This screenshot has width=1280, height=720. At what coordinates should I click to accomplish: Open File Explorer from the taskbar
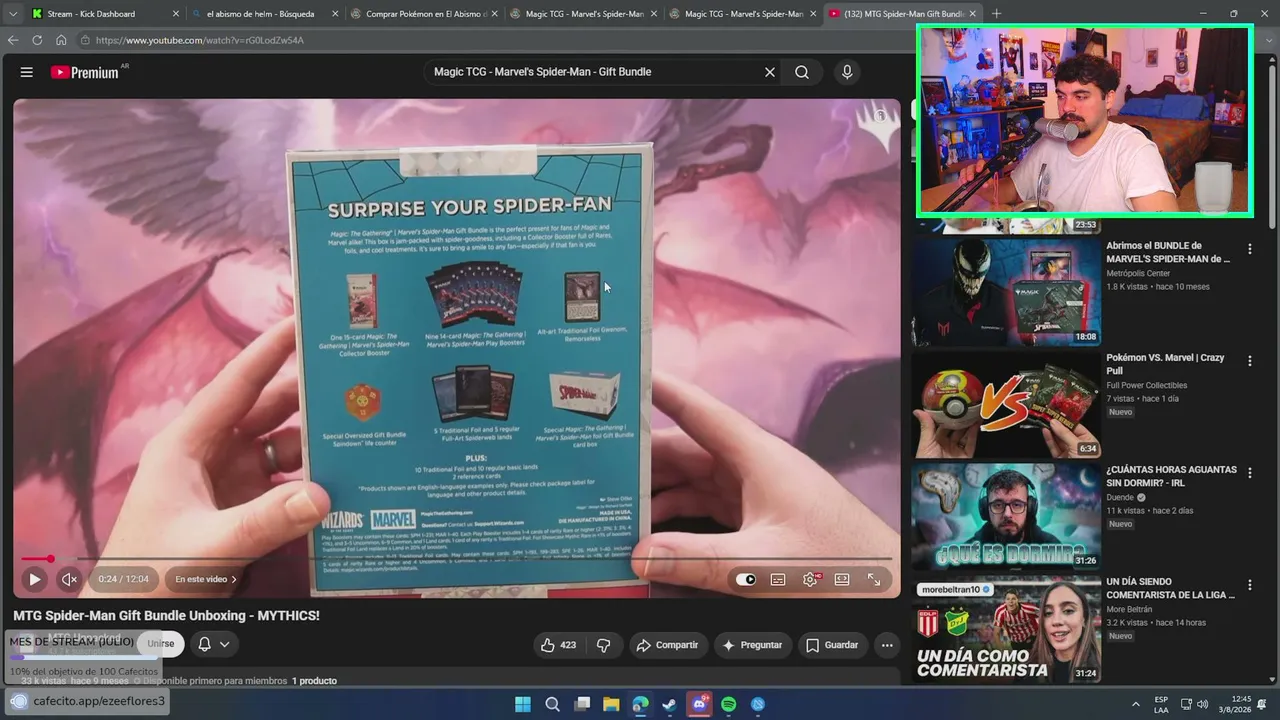coord(611,704)
